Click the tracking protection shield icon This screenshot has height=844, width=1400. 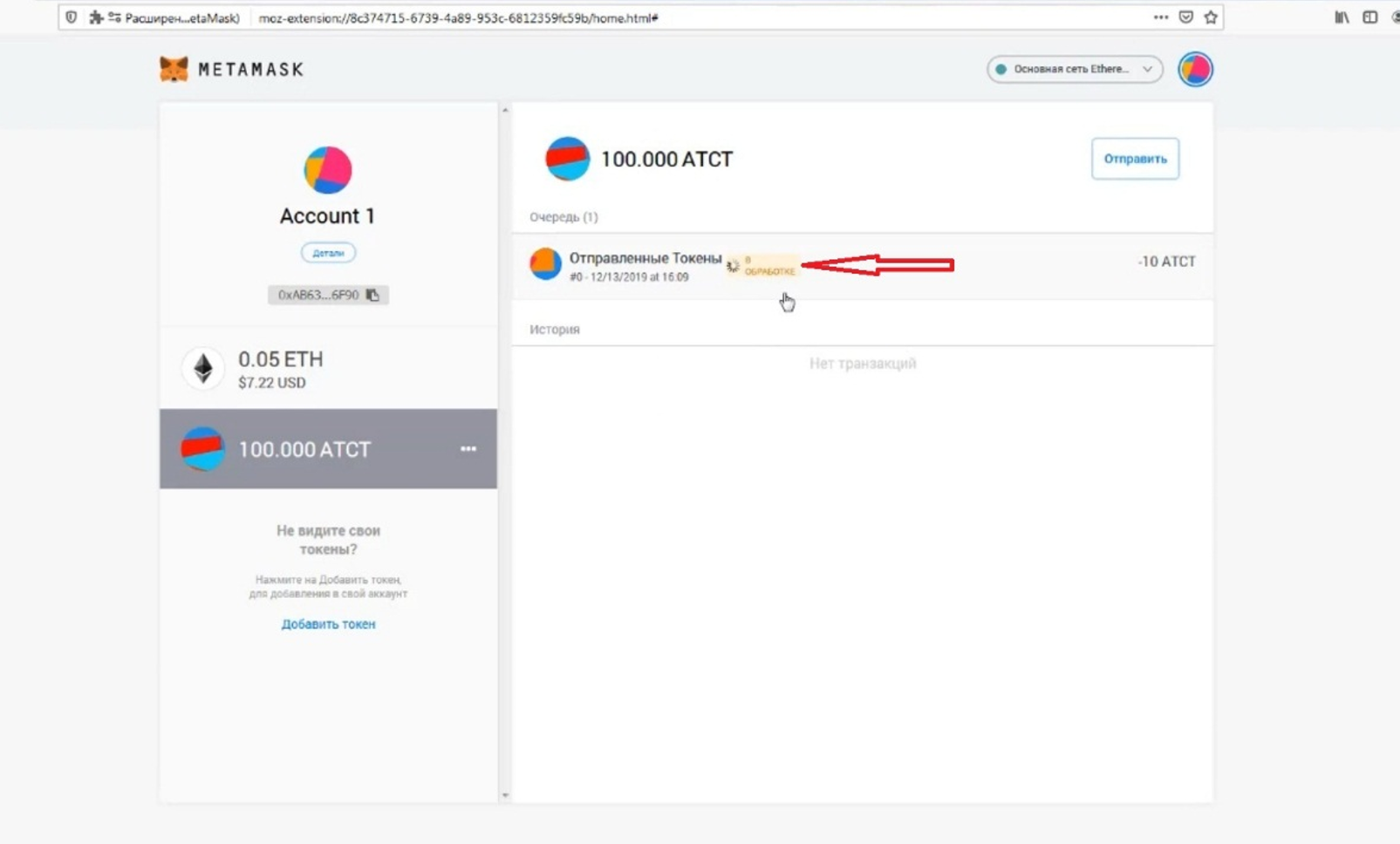coord(72,17)
